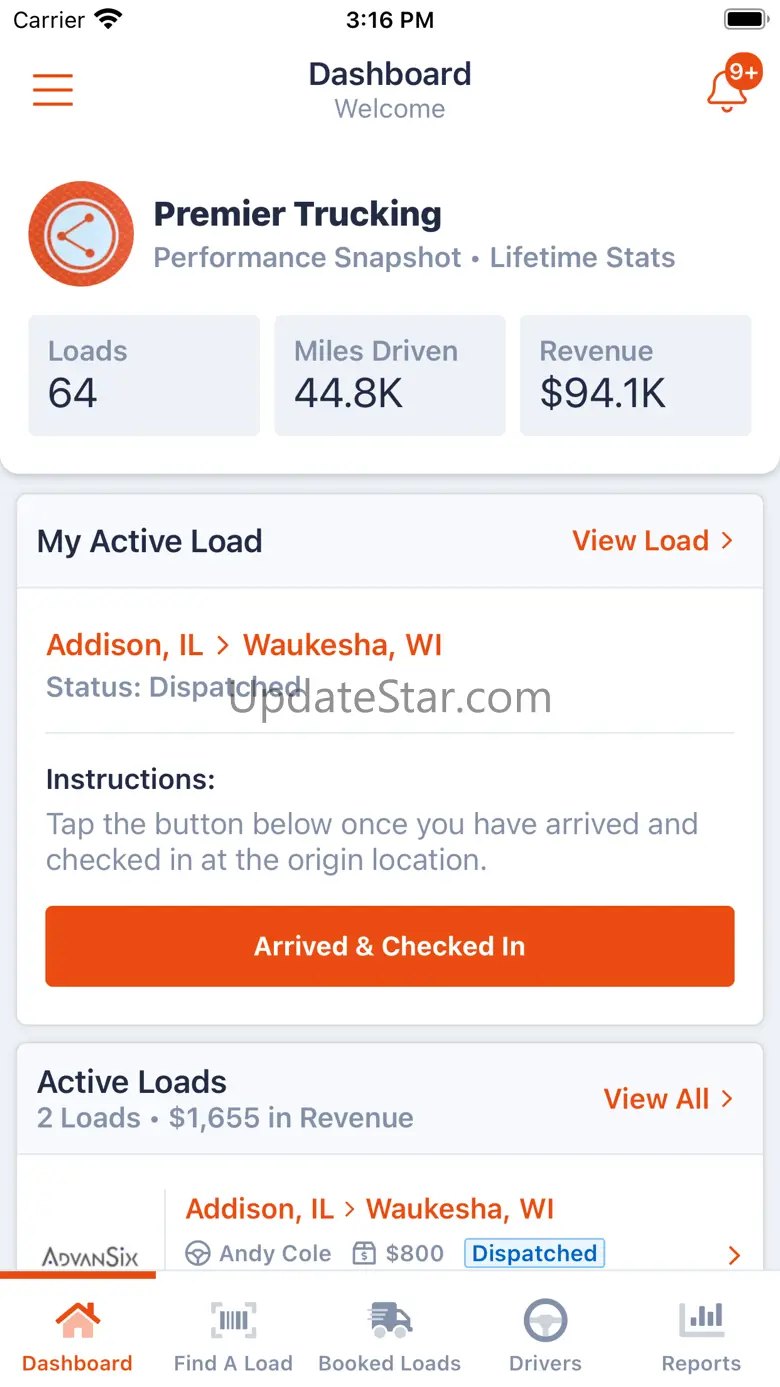The width and height of the screenshot is (780, 1387).
Task: Tap the chevron next to View Load
Action: (727, 541)
